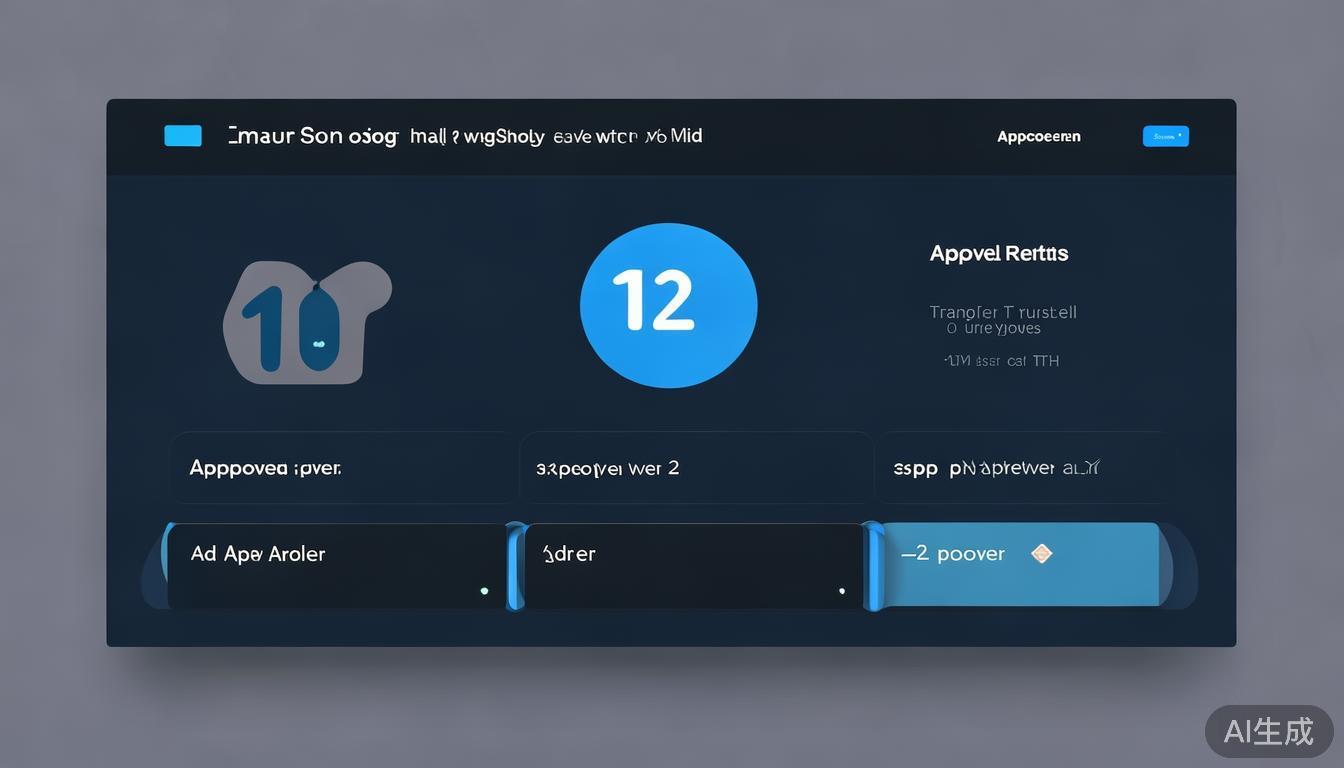The width and height of the screenshot is (1344, 768).
Task: Click the blue circle showing 12
Action: (x=668, y=305)
